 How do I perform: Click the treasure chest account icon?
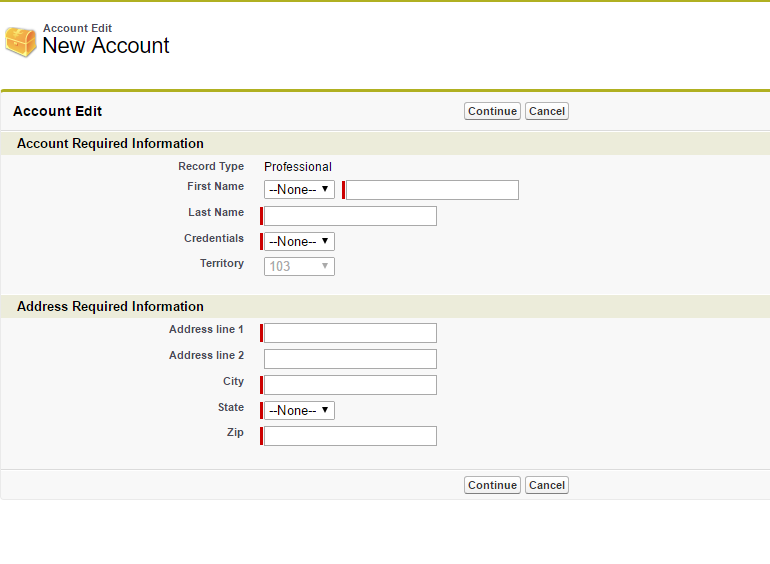[x=20, y=41]
